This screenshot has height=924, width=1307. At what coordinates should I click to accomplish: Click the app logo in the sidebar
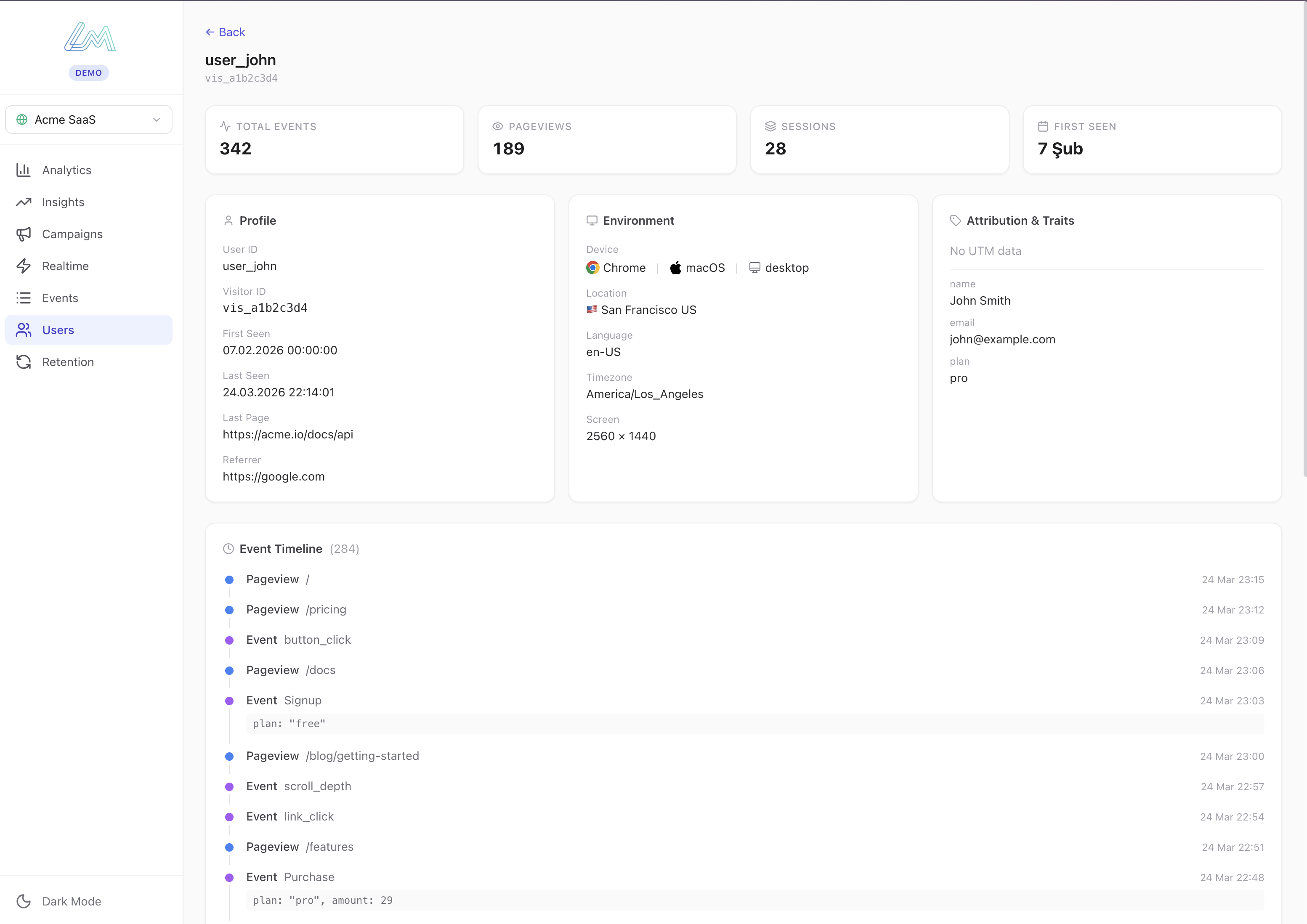[x=90, y=37]
